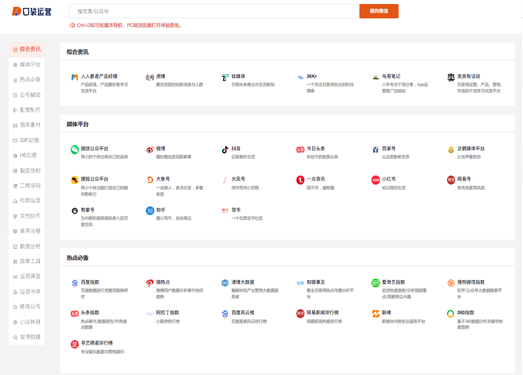Open the 网易号 icon
523x375 pixels.
coord(451,180)
